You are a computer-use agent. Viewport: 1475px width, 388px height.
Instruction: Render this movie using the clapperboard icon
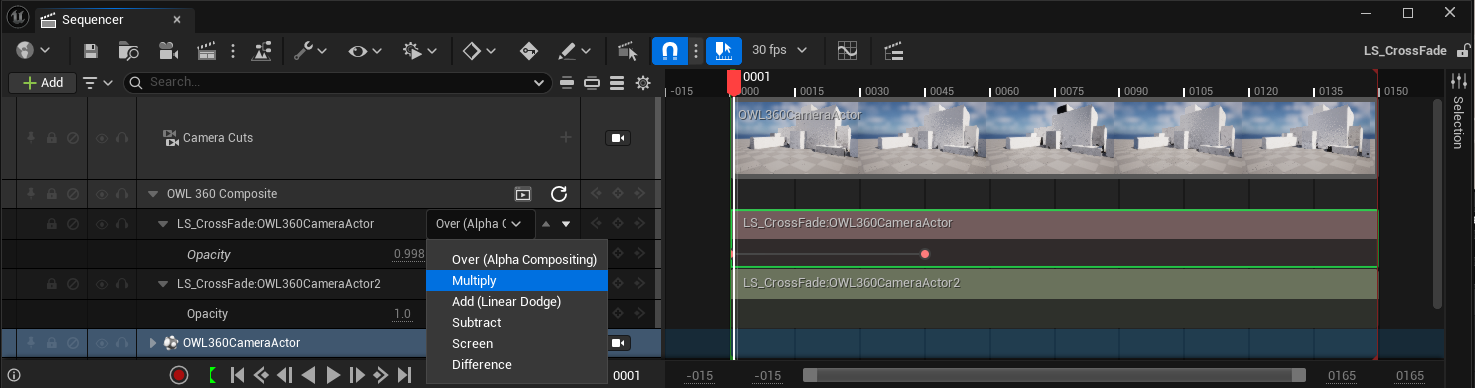(x=207, y=50)
